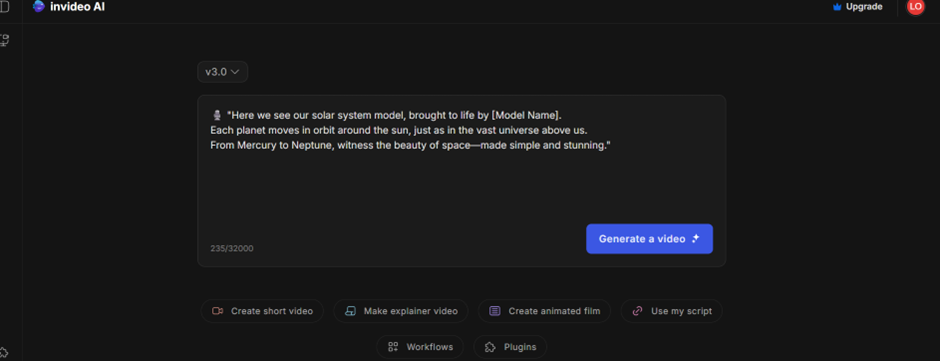Open settings gear icon in left sidebar
Image resolution: width=940 pixels, height=361 pixels.
3,352
